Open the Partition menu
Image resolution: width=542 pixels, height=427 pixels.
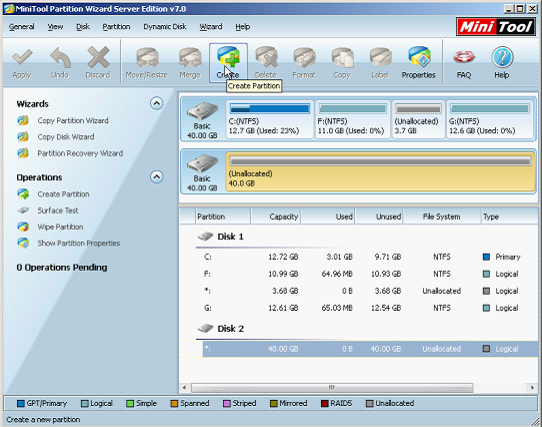click(116, 27)
